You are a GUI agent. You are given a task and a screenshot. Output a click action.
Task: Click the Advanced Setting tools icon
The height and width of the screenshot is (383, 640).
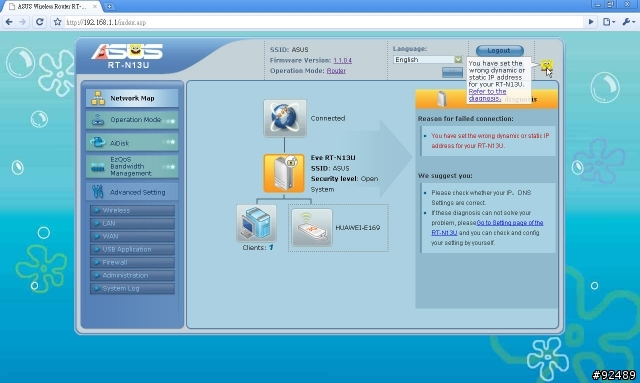pos(98,192)
